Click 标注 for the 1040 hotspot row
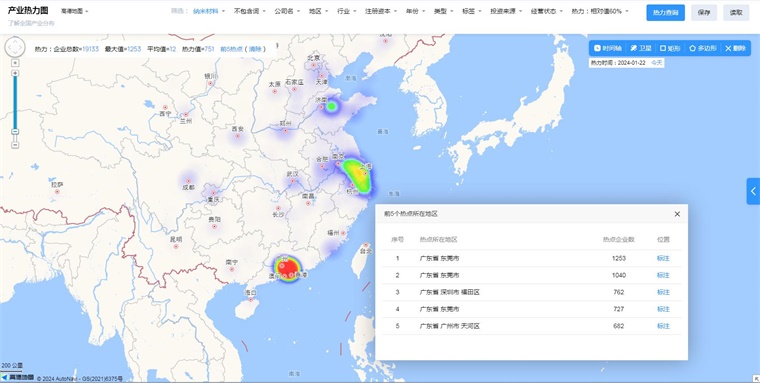The image size is (760, 383). 663,275
